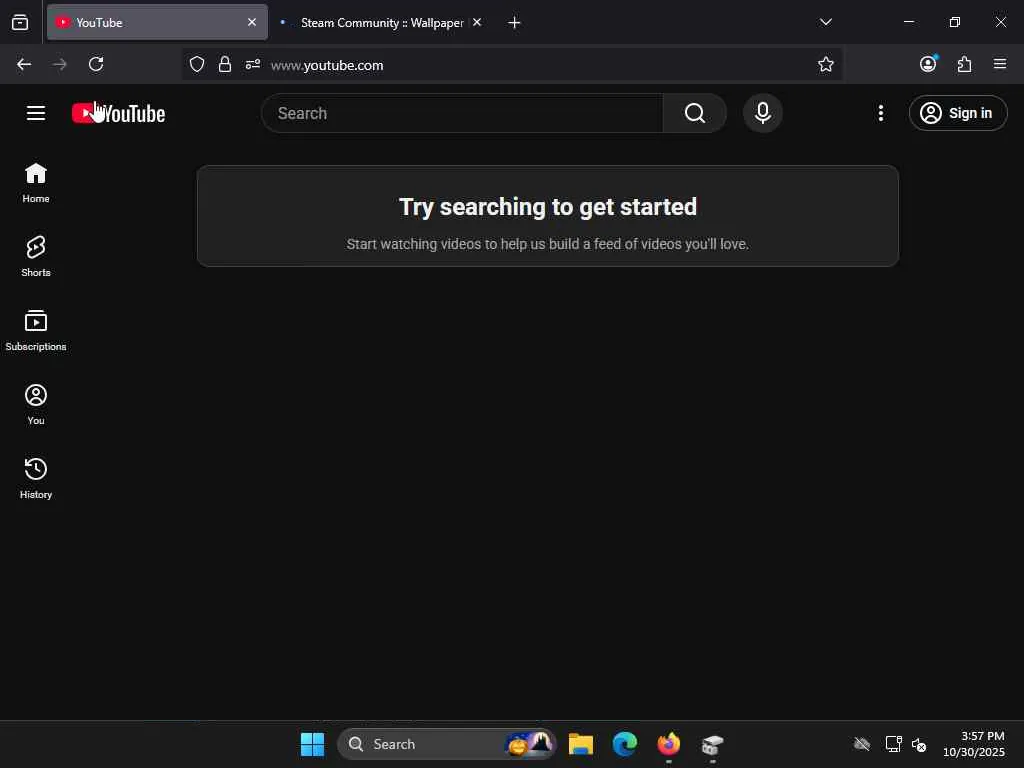Open YouTube settings three-dot menu
The height and width of the screenshot is (768, 1024).
[x=880, y=113]
